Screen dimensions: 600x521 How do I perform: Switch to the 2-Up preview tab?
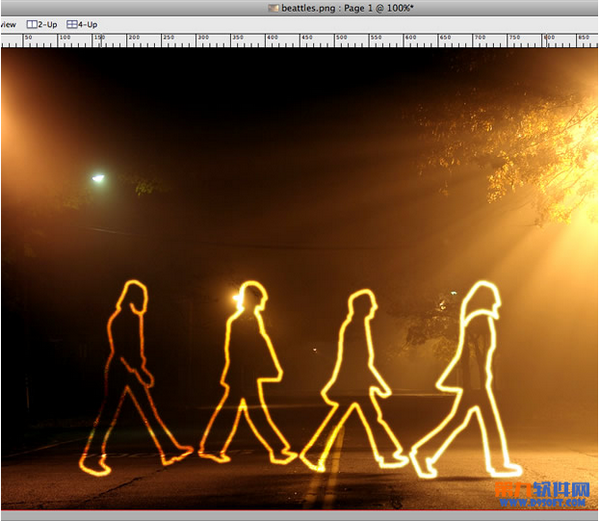click(41, 23)
